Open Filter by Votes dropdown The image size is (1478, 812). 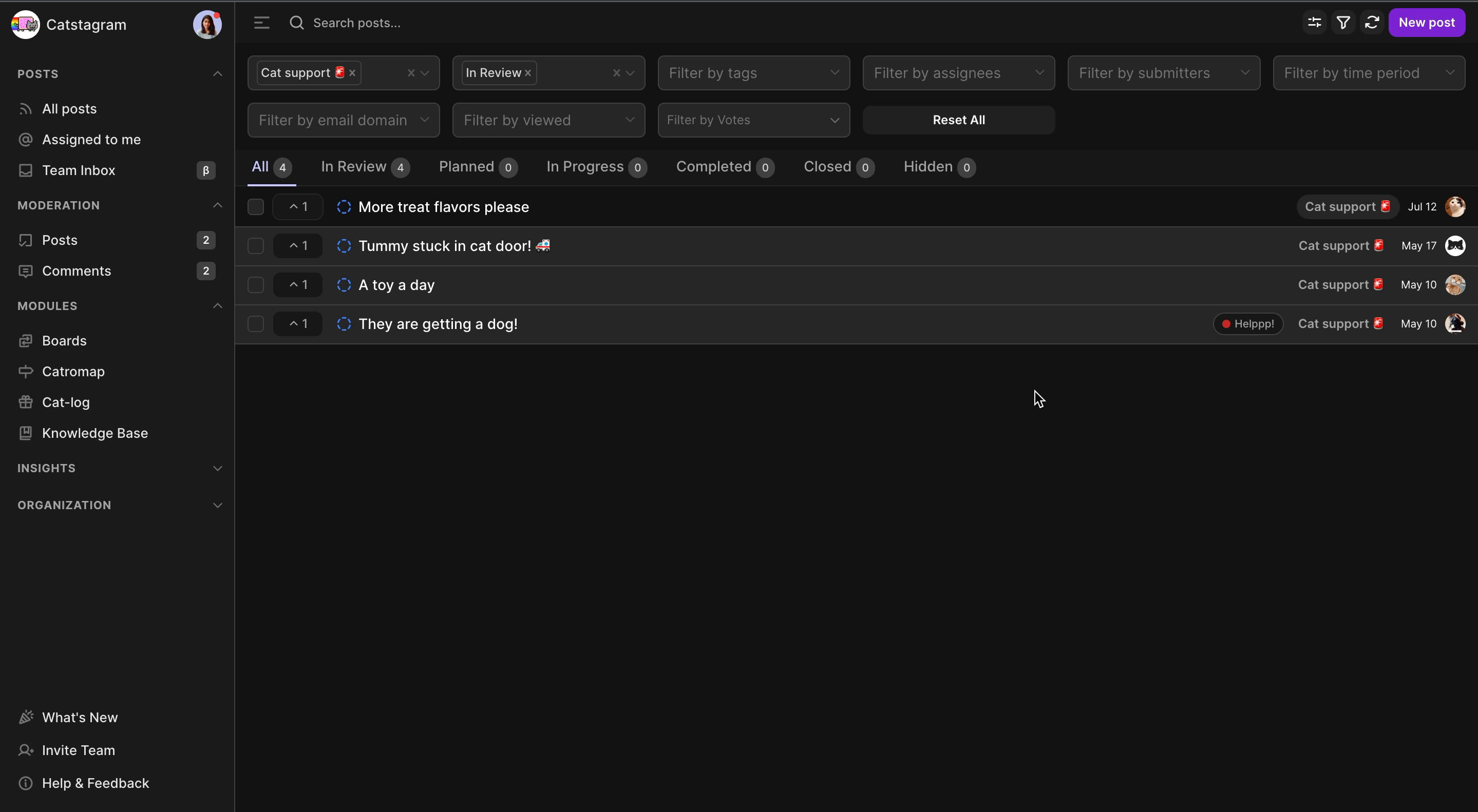753,120
